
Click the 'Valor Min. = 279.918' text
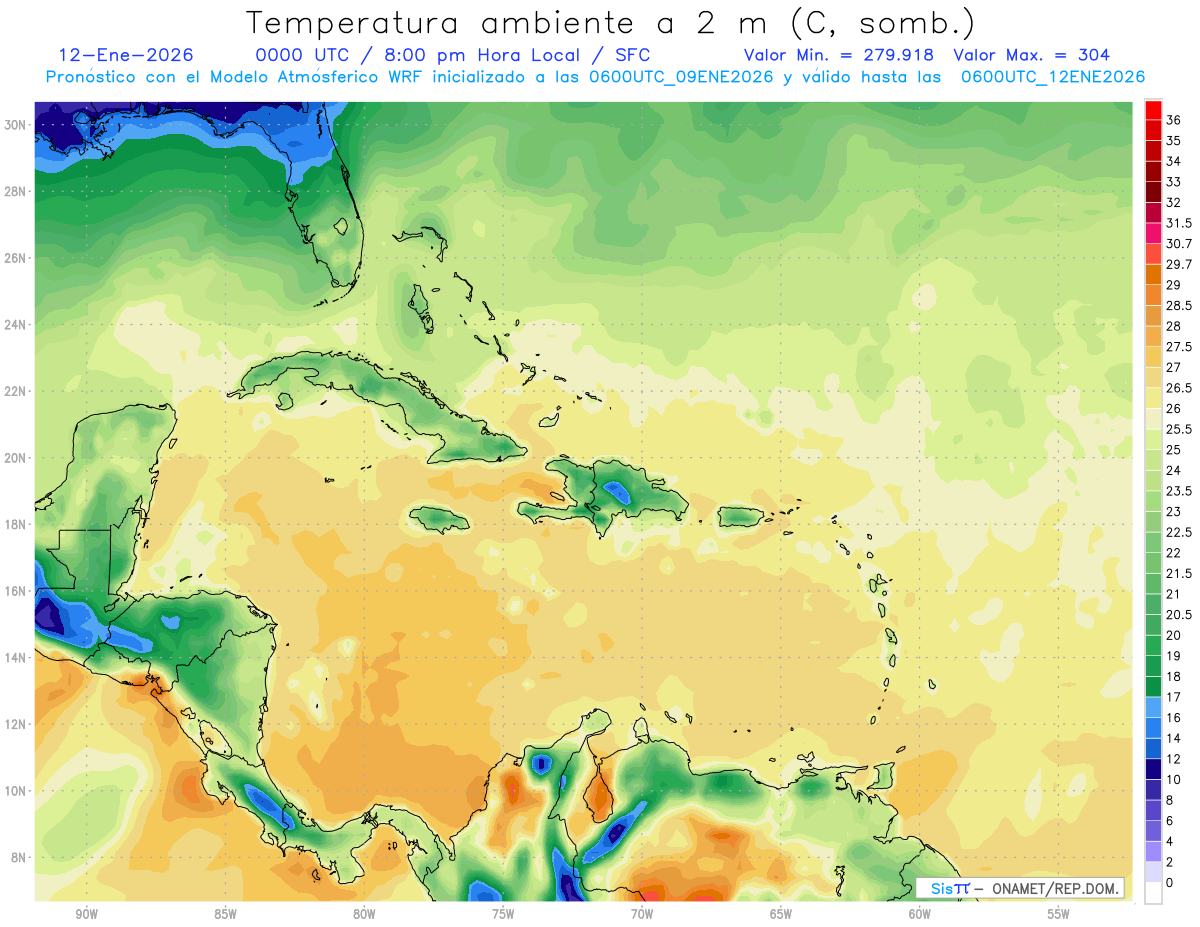tap(839, 55)
